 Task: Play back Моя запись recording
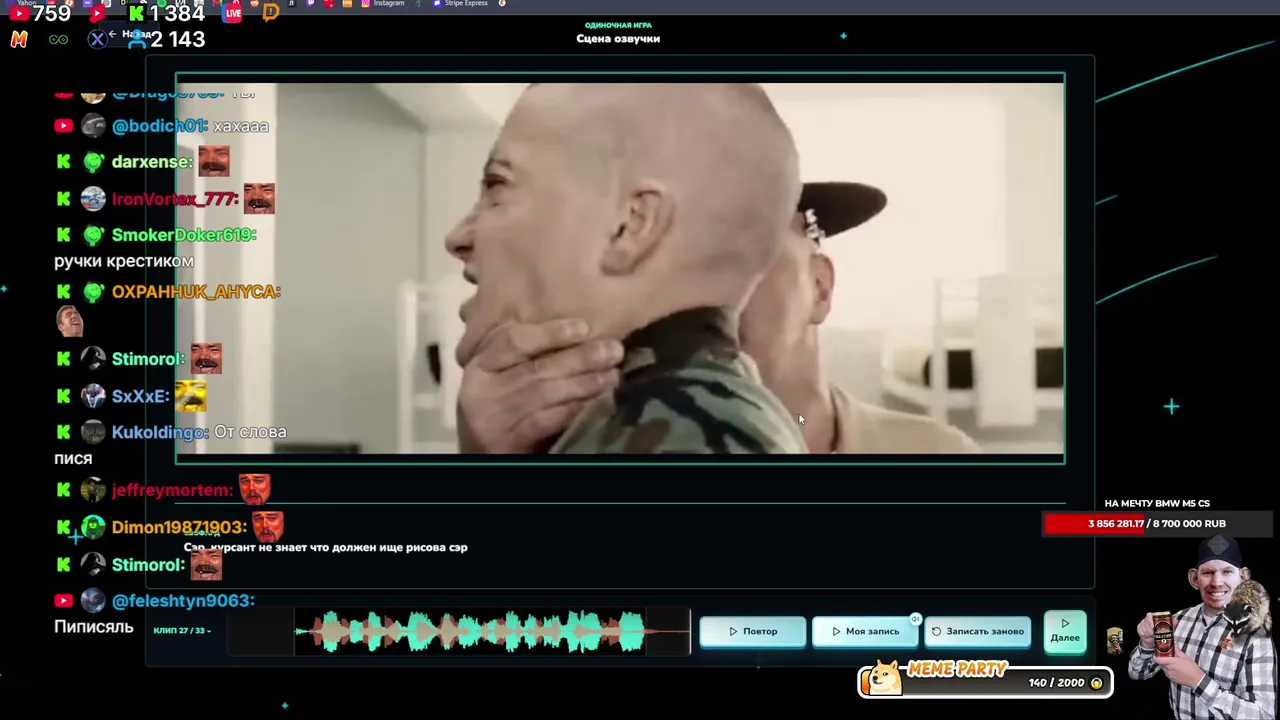point(866,631)
